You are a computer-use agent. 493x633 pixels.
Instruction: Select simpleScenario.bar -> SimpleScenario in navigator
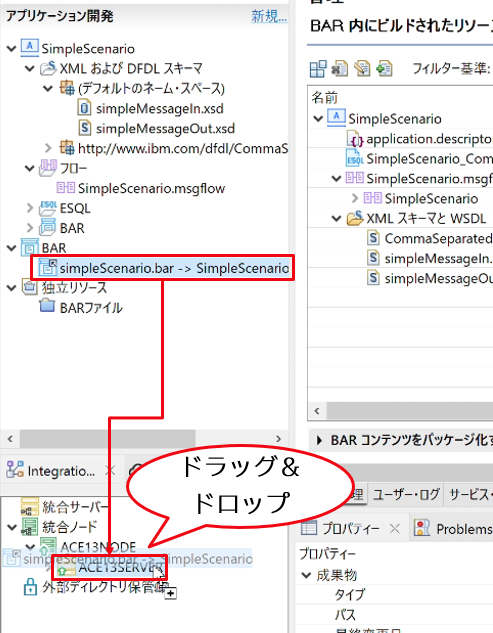(163, 268)
